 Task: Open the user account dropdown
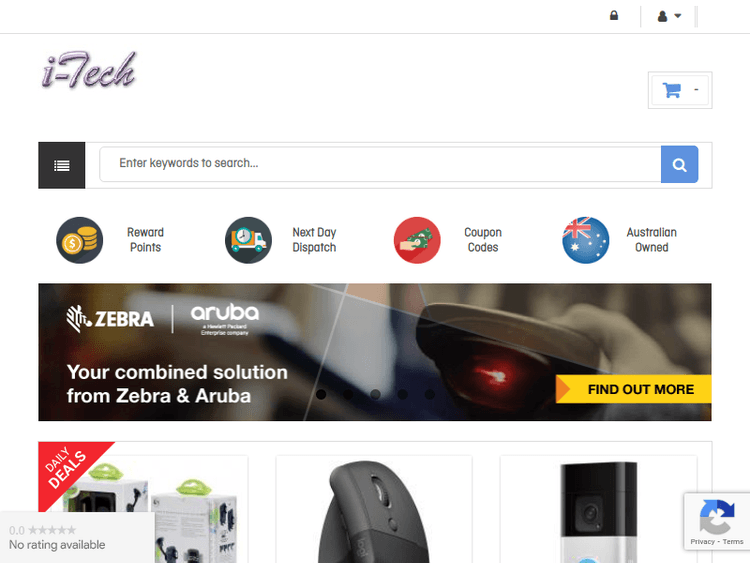[669, 16]
